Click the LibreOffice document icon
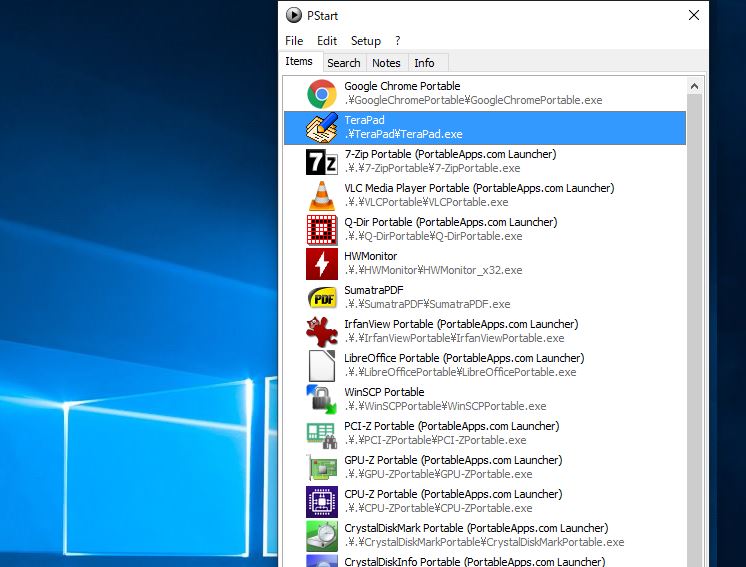This screenshot has height=567, width=746. (322, 366)
